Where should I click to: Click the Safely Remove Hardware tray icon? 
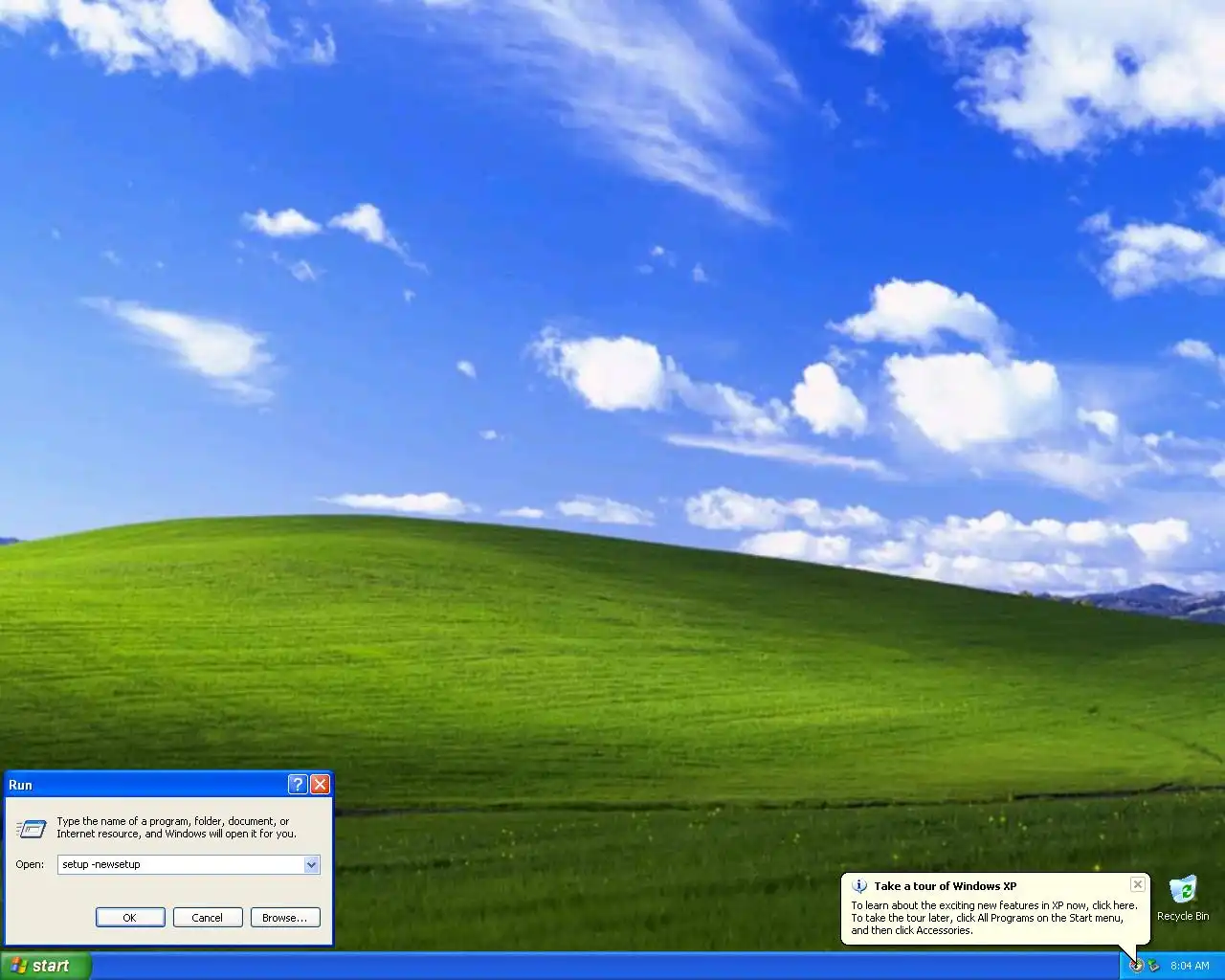[x=1153, y=965]
